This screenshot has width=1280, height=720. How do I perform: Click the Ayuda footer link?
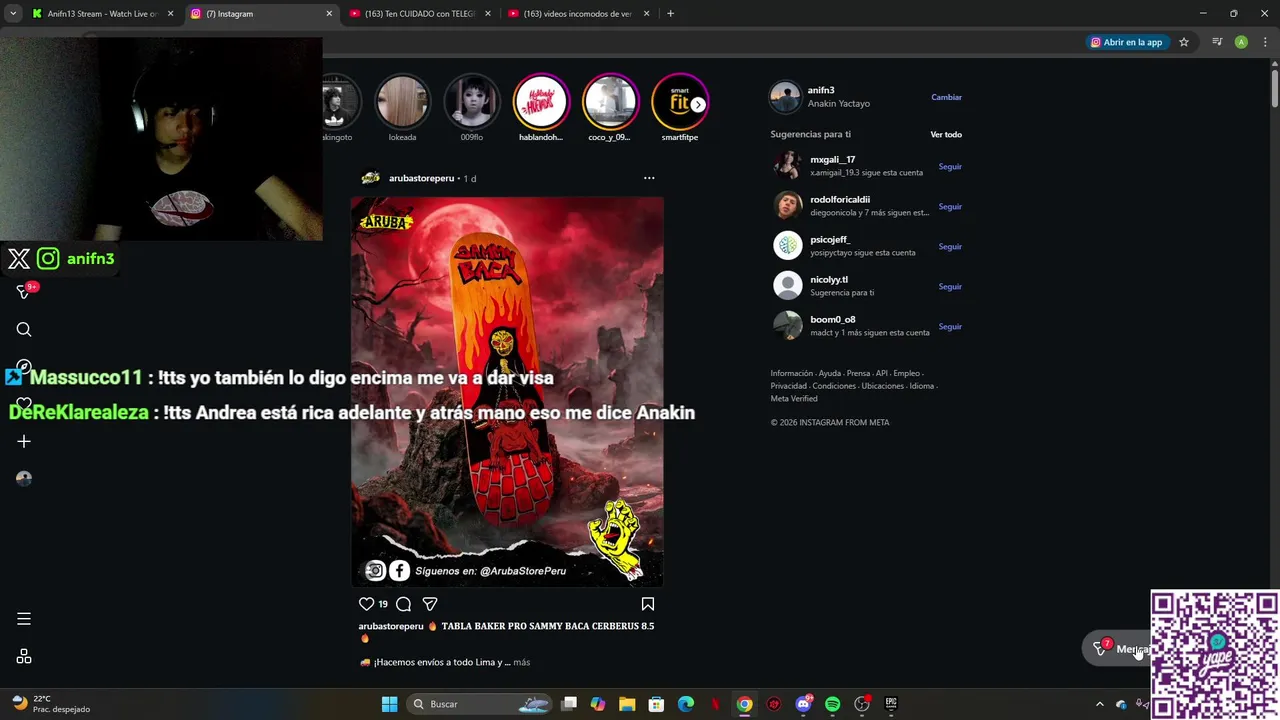coord(829,373)
